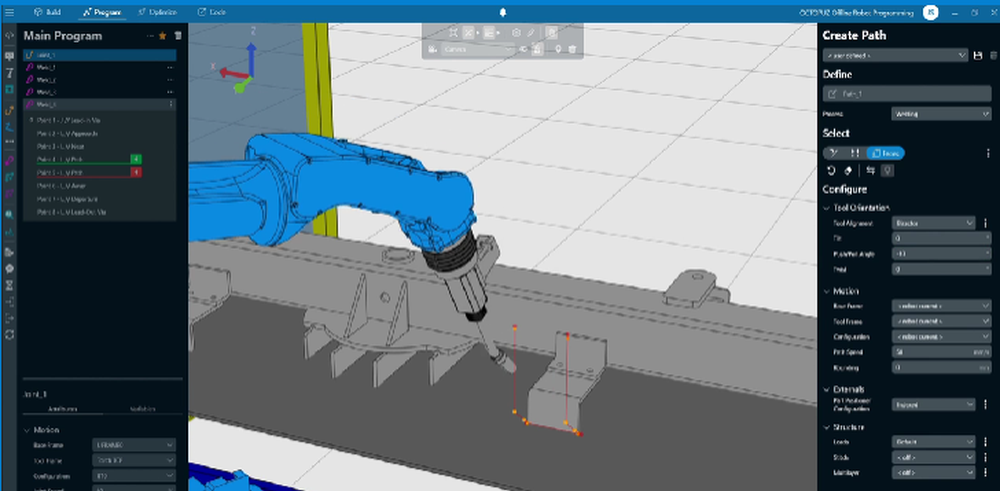Click the location pin icon in viewport camera row
The image size is (1000, 491).
click(558, 49)
